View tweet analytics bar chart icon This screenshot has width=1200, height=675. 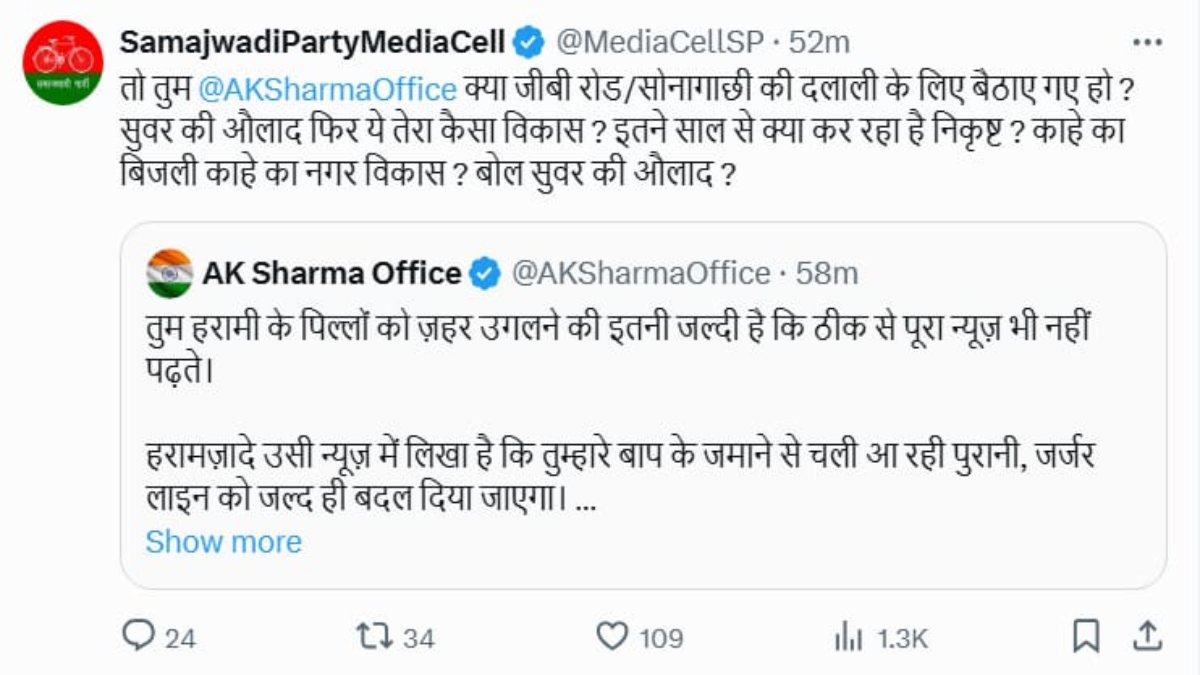[848, 636]
